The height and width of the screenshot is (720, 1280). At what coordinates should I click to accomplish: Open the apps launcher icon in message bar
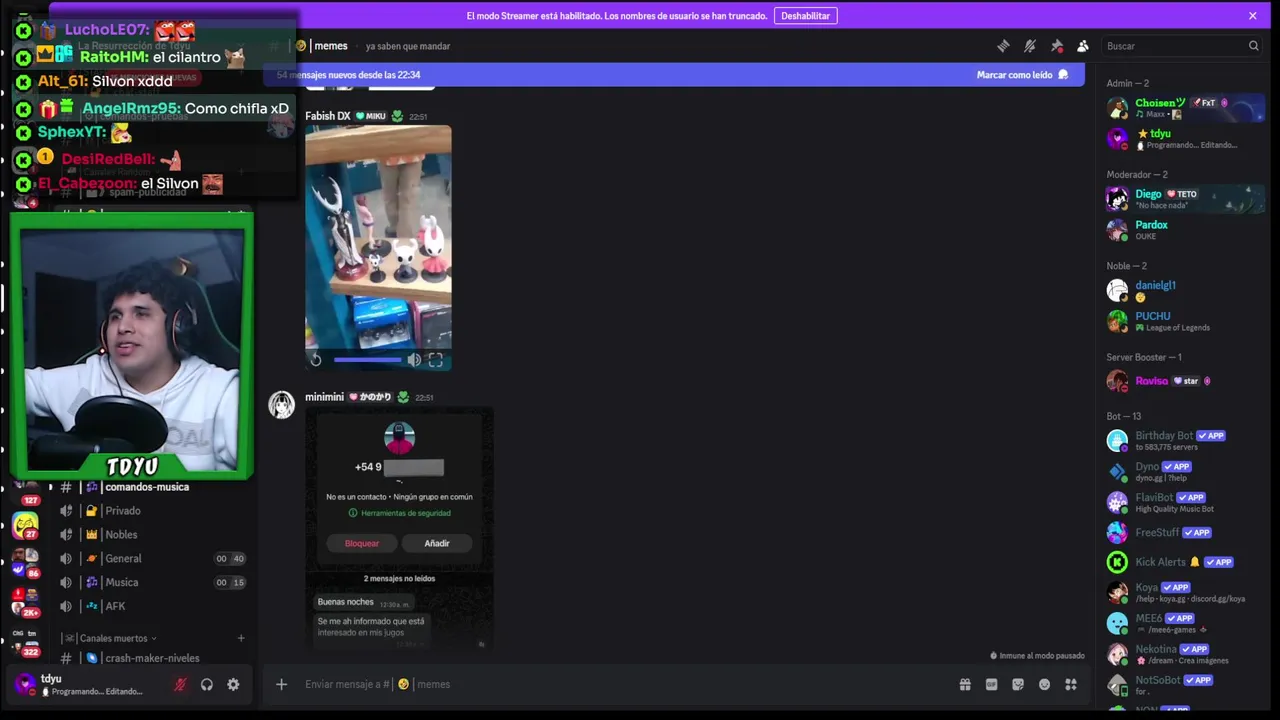coord(1071,684)
